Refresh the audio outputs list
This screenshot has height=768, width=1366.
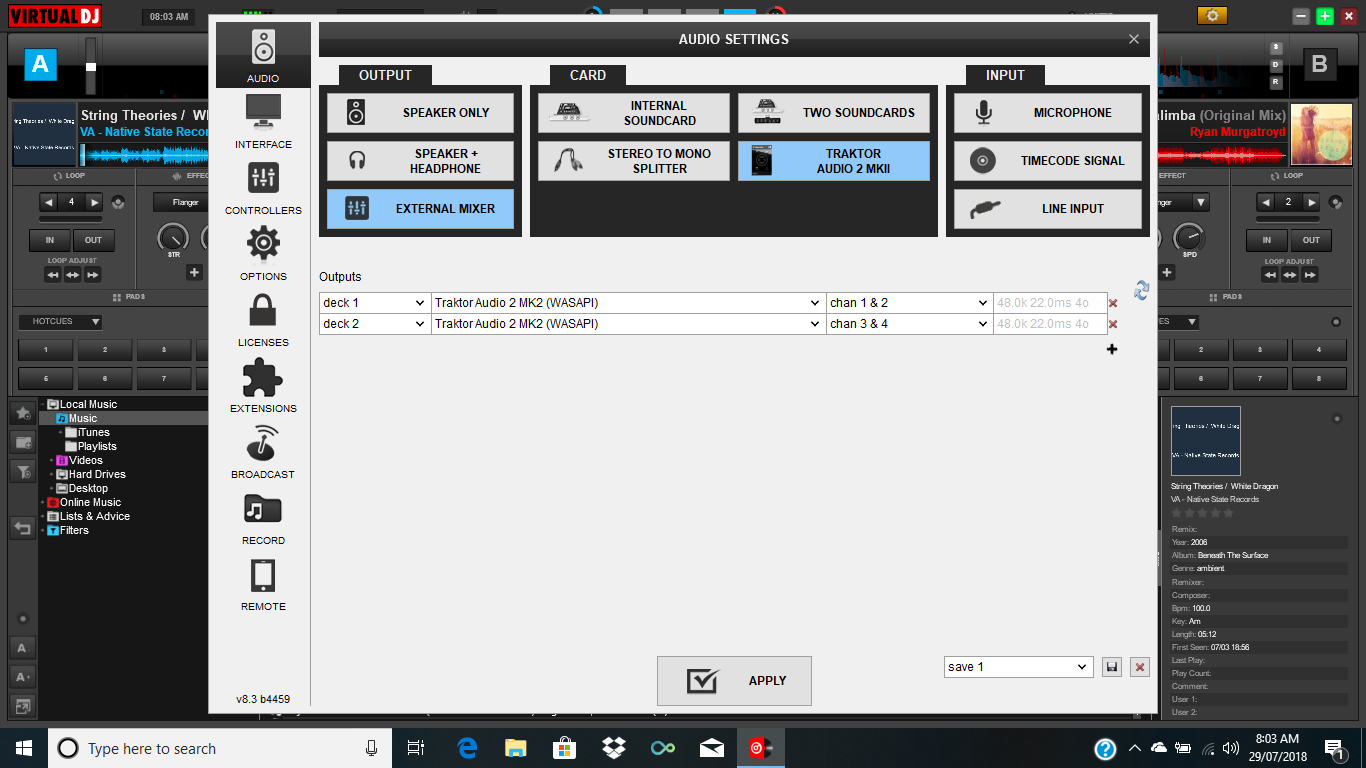pos(1141,290)
